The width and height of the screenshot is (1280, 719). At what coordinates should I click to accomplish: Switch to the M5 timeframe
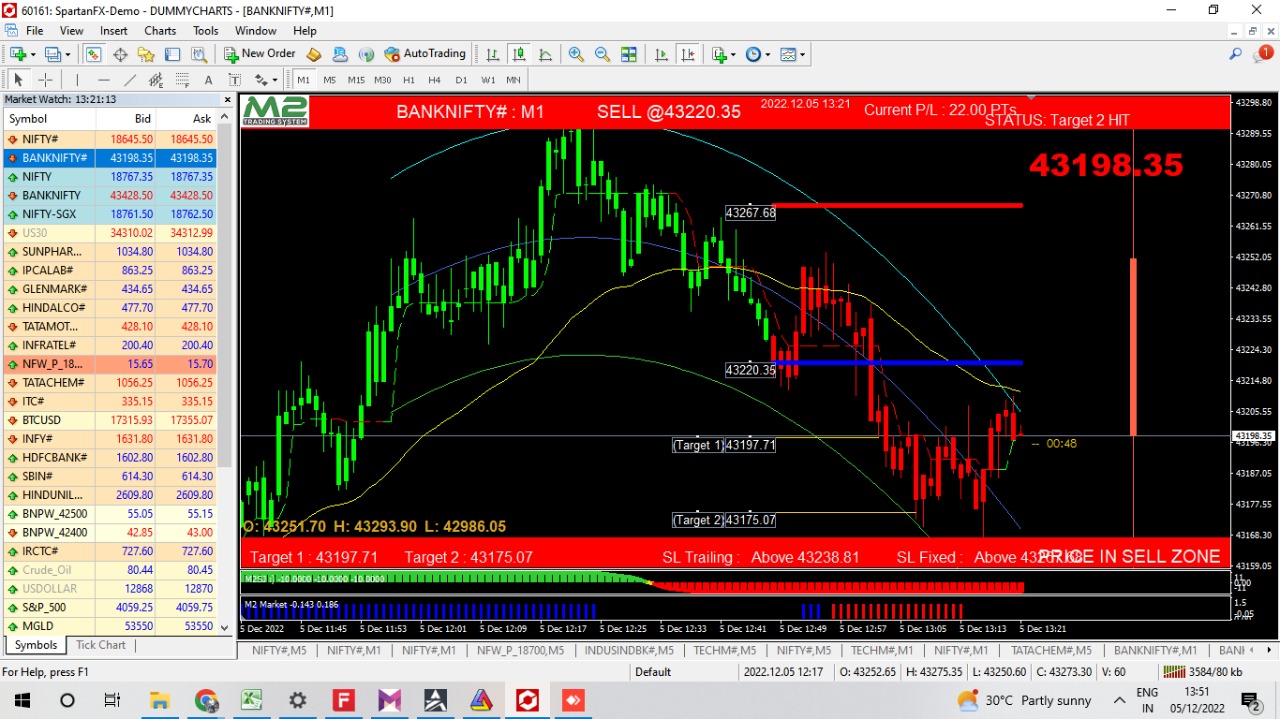coord(329,80)
